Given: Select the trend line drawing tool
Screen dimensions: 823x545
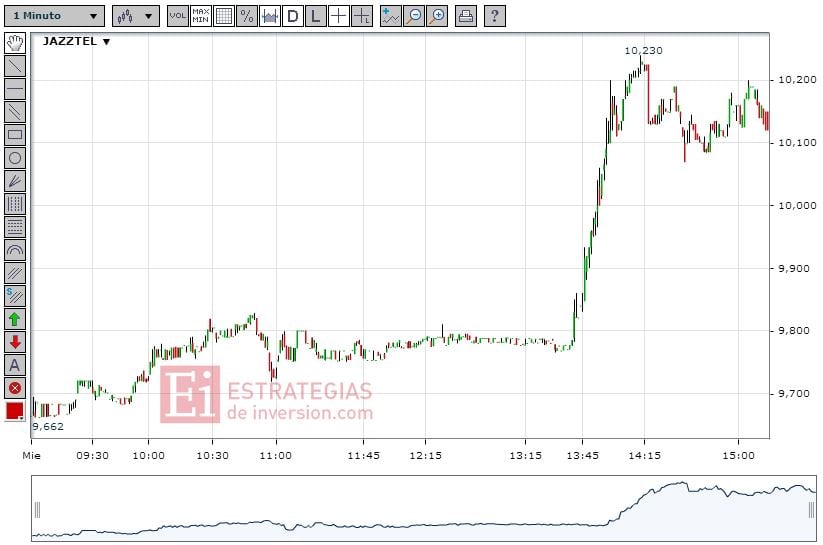Looking at the screenshot, I should coord(15,66).
